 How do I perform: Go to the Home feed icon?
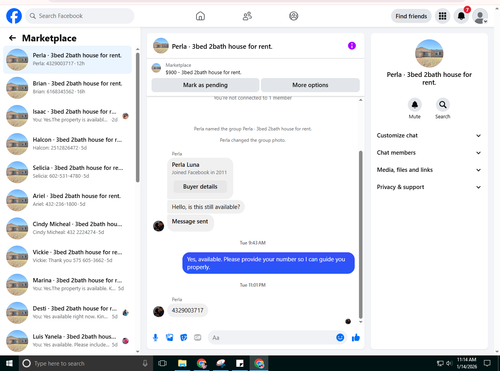coord(200,16)
